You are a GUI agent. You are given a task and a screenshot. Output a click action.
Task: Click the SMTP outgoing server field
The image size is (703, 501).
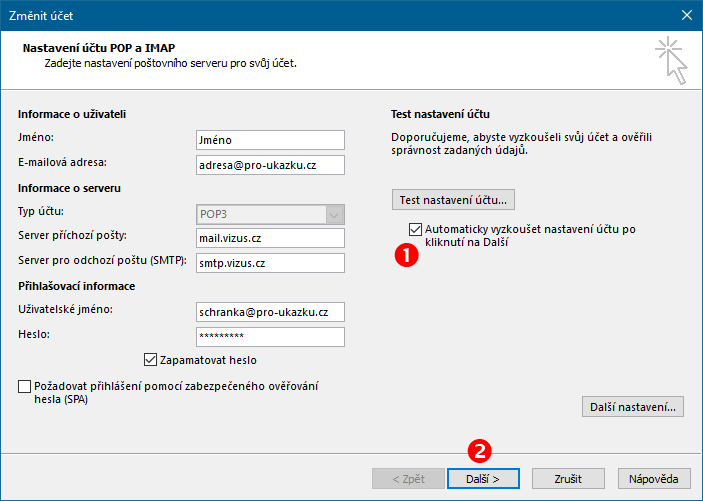point(270,263)
